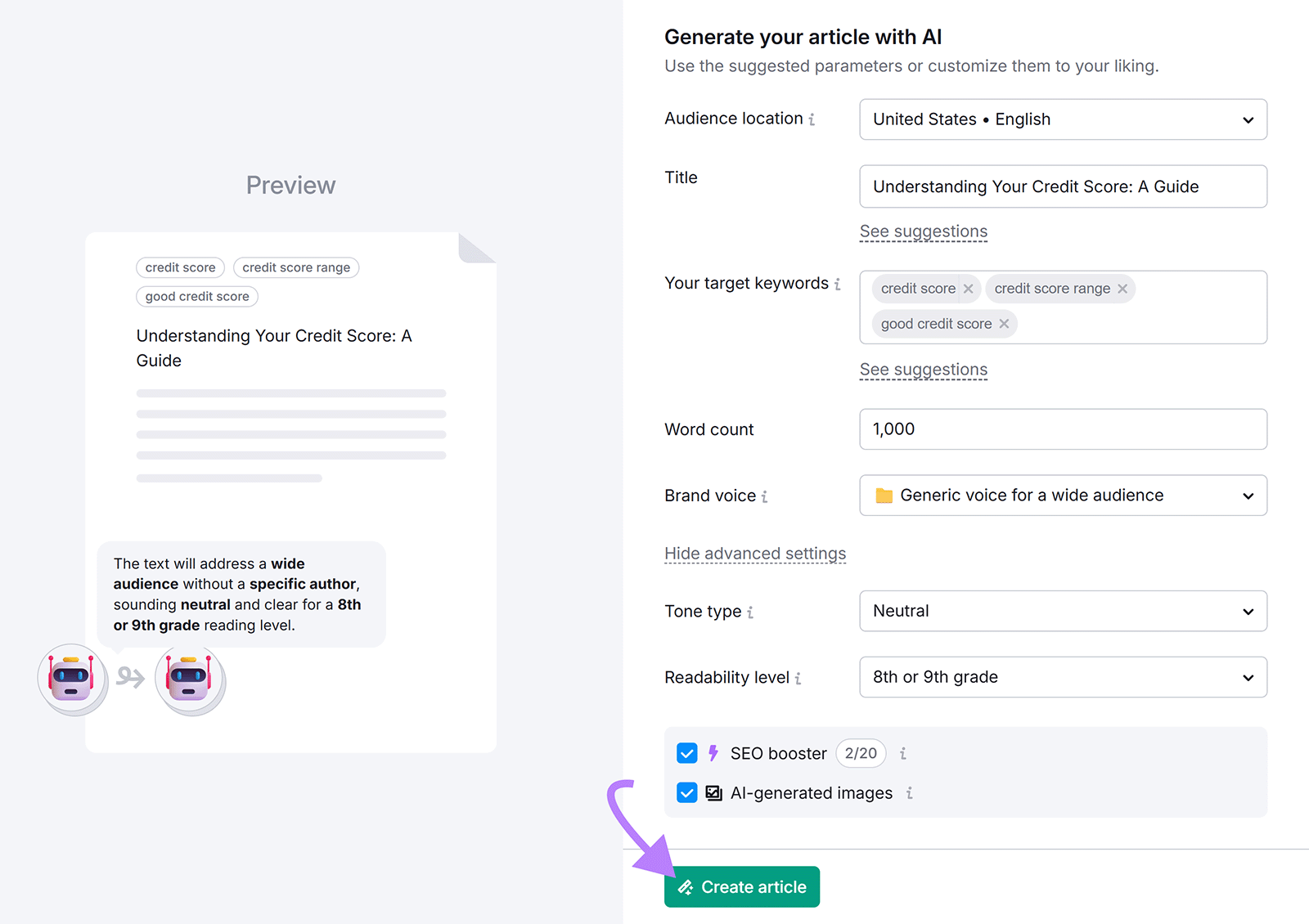Click the info icon beside AI-generated images
Viewport: 1309px width, 924px height.
point(910,793)
